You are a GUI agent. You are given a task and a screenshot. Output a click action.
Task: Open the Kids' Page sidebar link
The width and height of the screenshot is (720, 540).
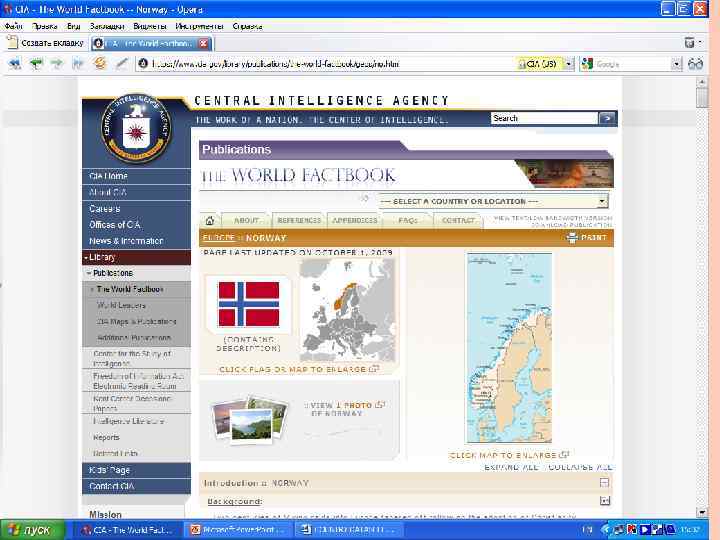pos(109,470)
